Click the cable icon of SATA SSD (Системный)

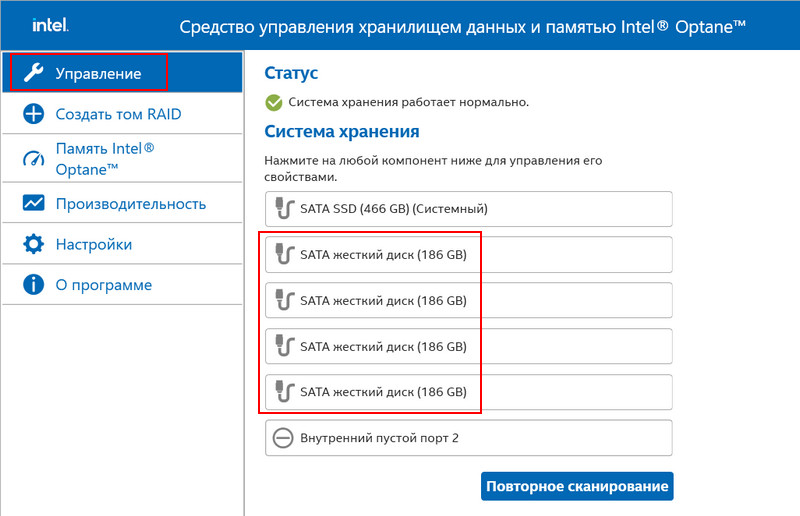pyautogui.click(x=284, y=208)
